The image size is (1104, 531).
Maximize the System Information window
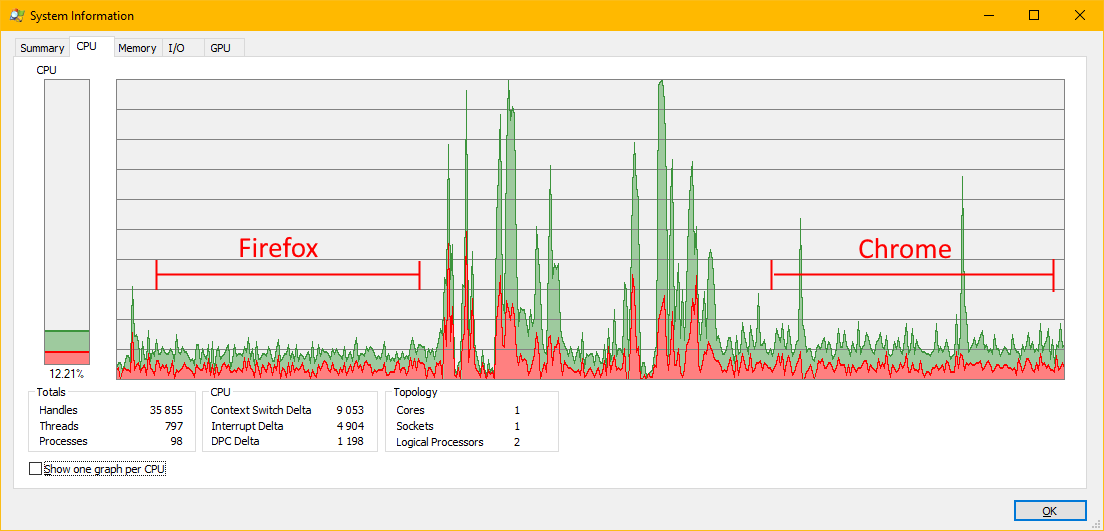(x=1034, y=15)
